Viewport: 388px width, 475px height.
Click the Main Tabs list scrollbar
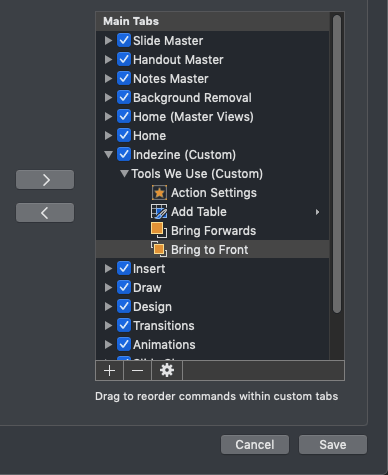click(337, 164)
